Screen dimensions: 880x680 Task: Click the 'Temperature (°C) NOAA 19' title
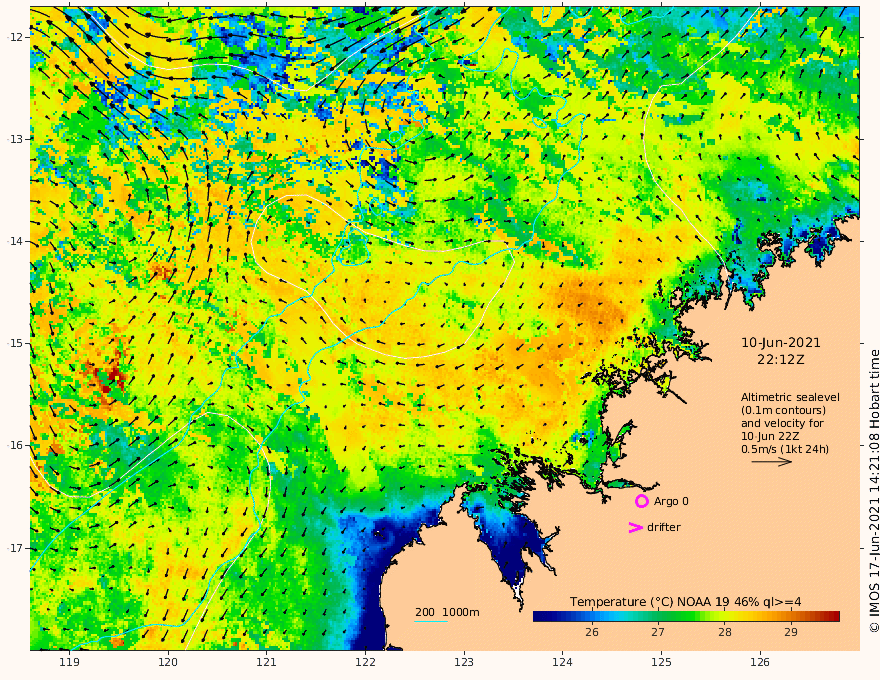coord(650,602)
